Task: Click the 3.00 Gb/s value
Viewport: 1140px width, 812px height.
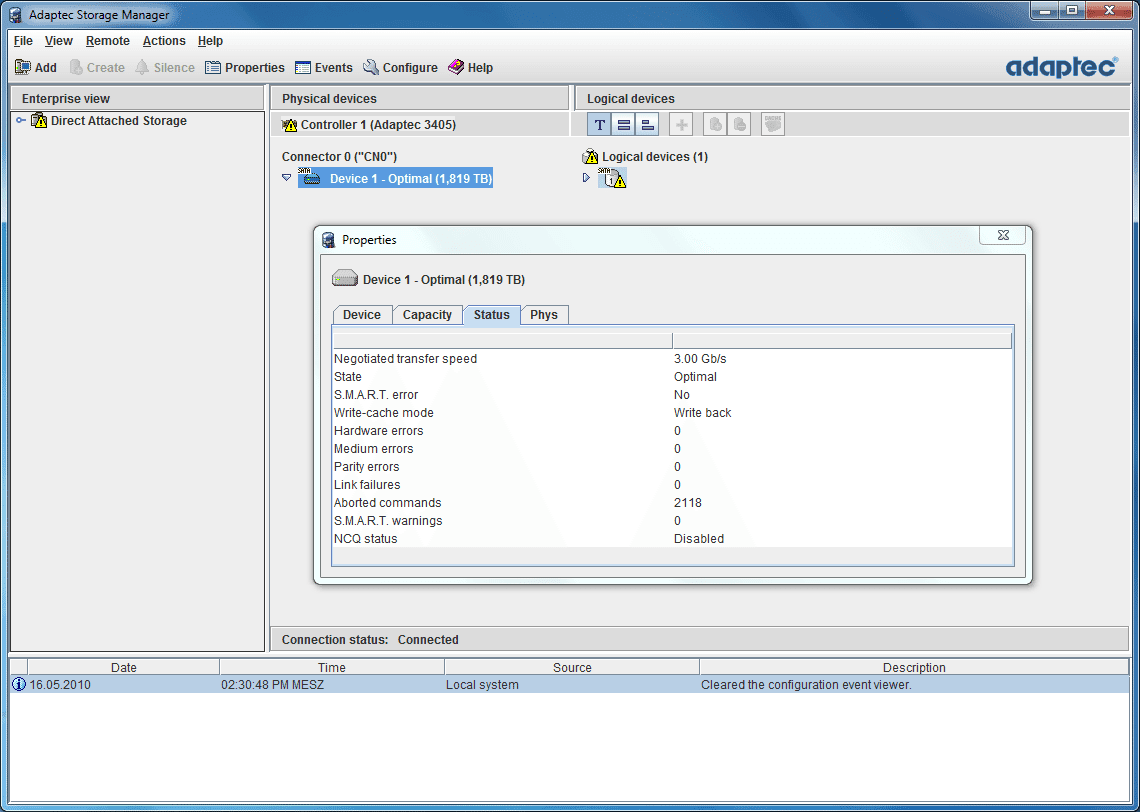Action: pyautogui.click(x=700, y=359)
